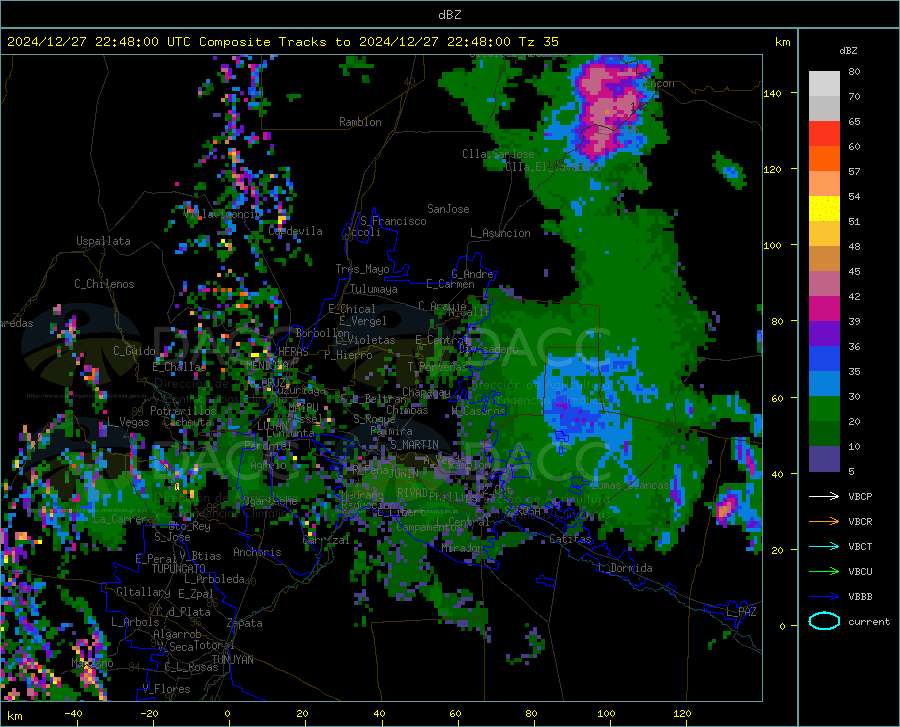
Task: Pick the magenta 42 dBZ color swatch
Action: (x=824, y=309)
